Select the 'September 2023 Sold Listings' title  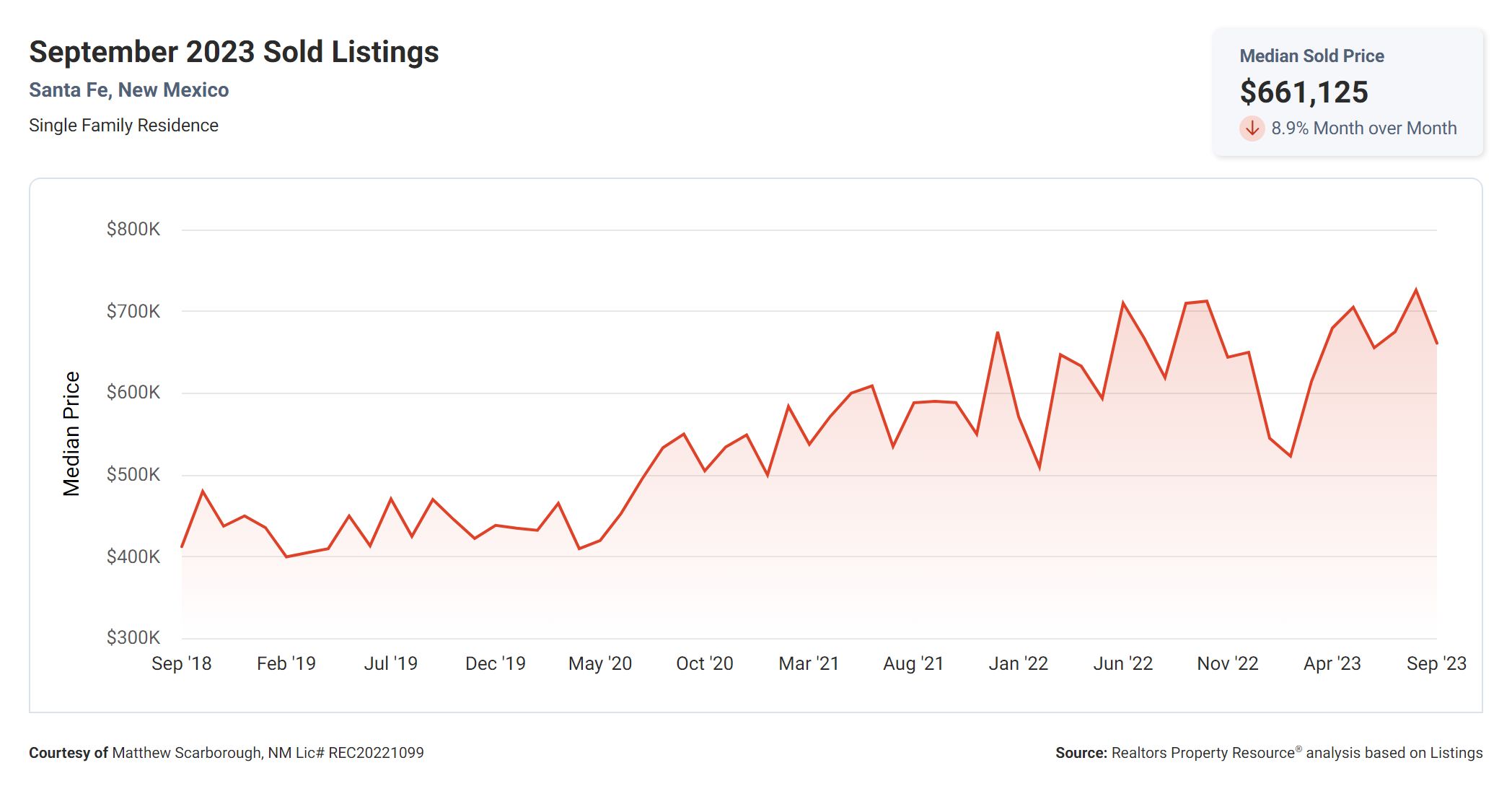(234, 52)
